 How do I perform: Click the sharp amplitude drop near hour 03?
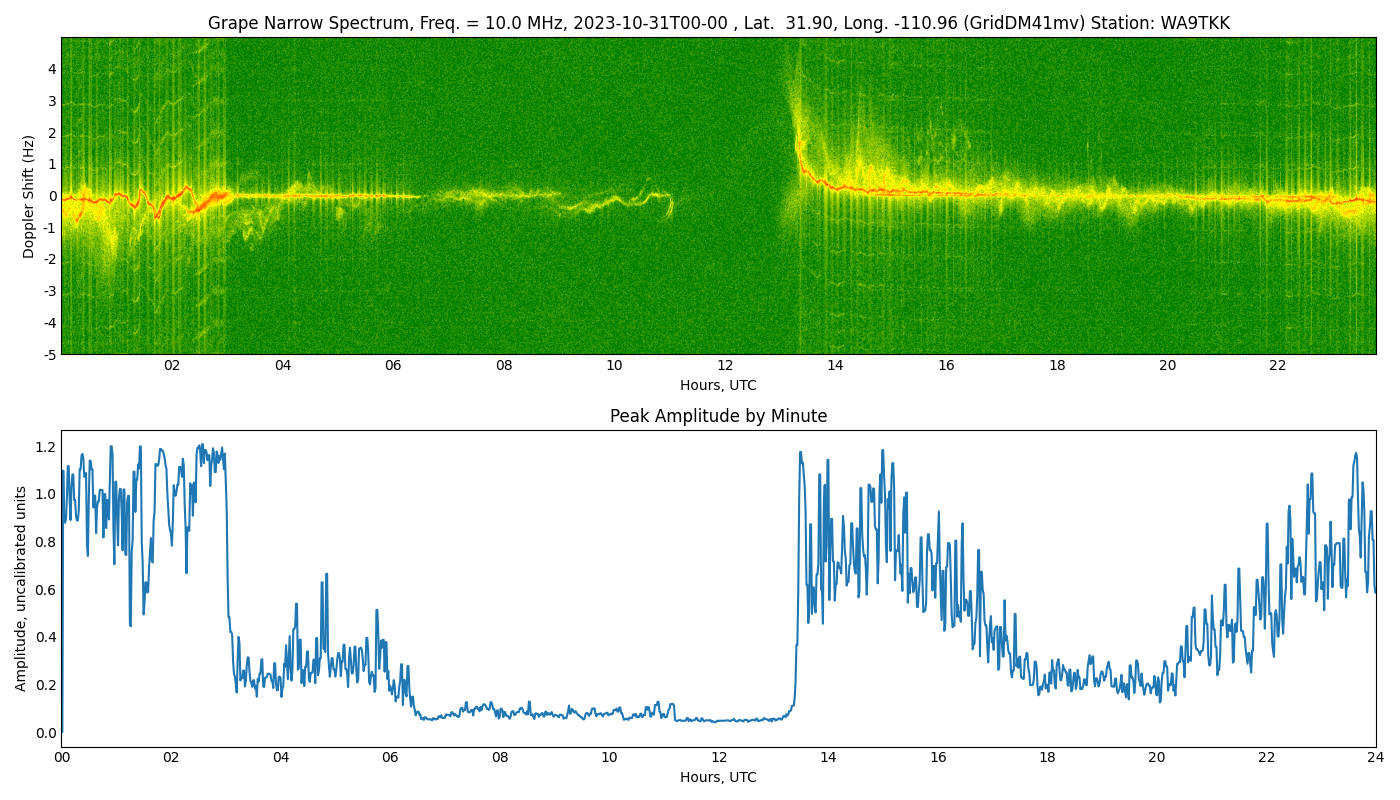pyautogui.click(x=227, y=560)
